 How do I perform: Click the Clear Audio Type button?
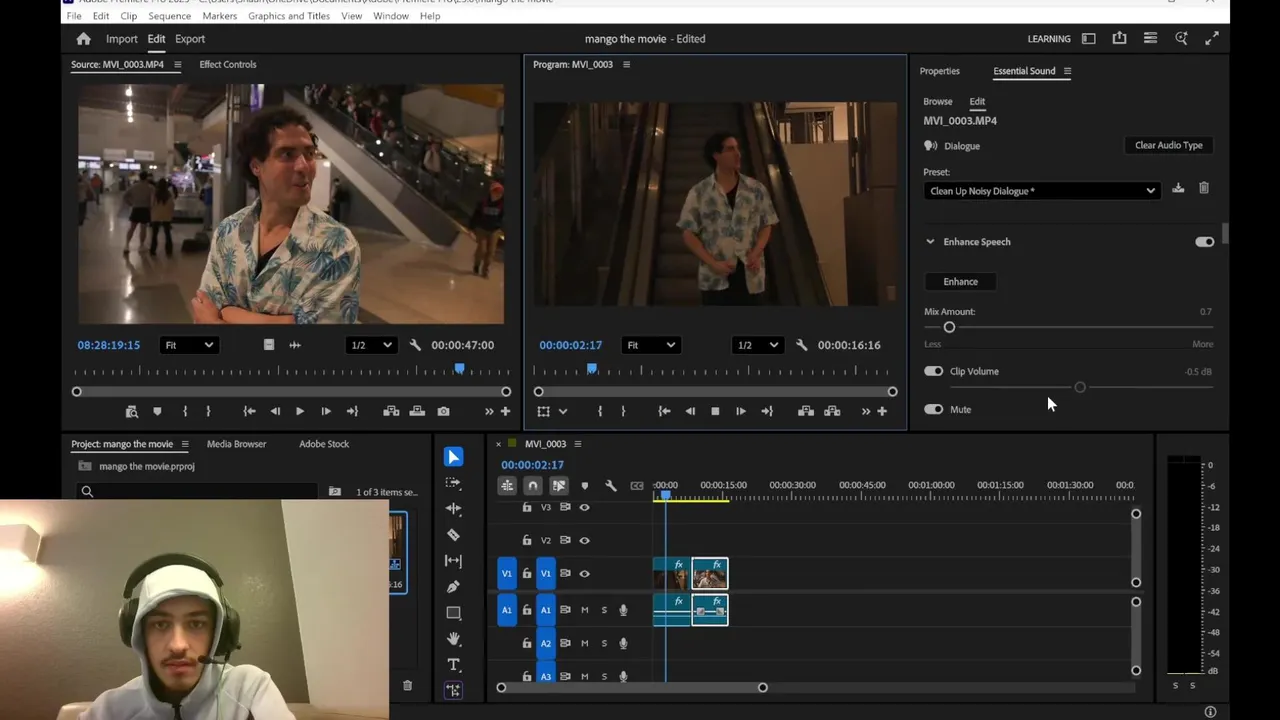pos(1169,145)
